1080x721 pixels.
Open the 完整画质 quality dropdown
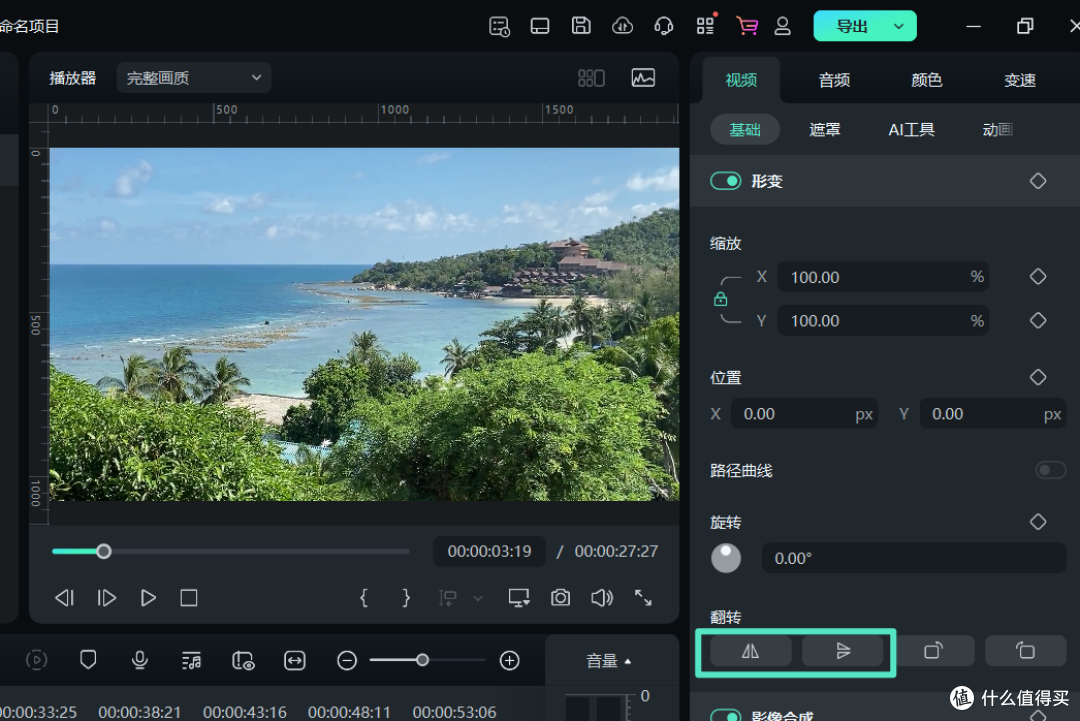tap(194, 78)
